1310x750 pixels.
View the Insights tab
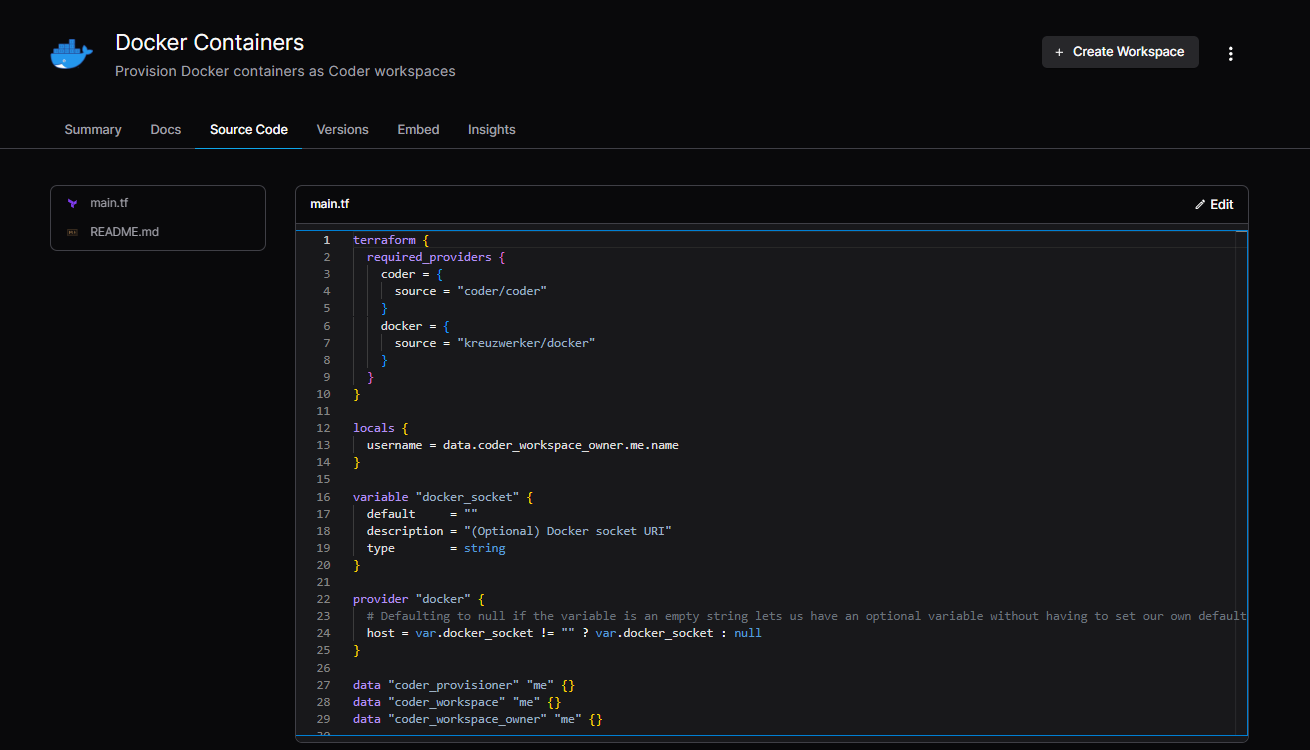click(x=492, y=130)
